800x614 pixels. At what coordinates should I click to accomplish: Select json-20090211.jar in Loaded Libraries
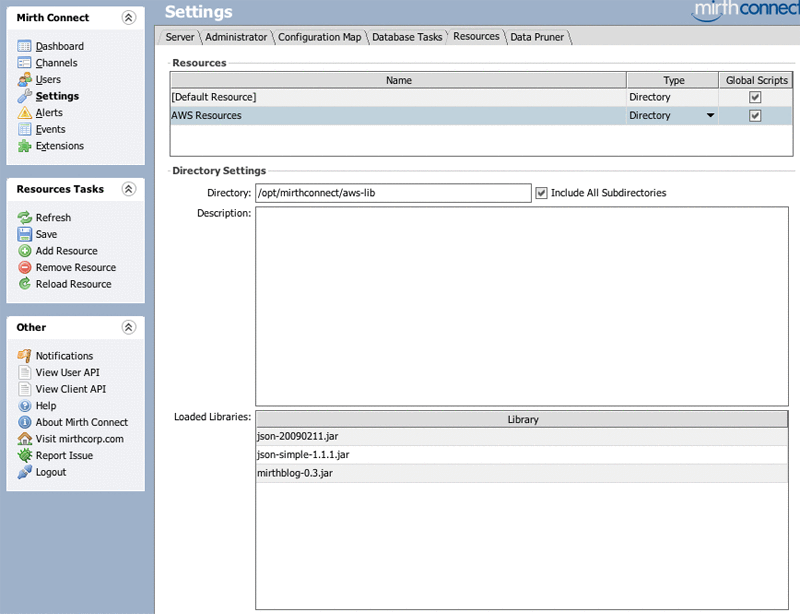(x=522, y=436)
